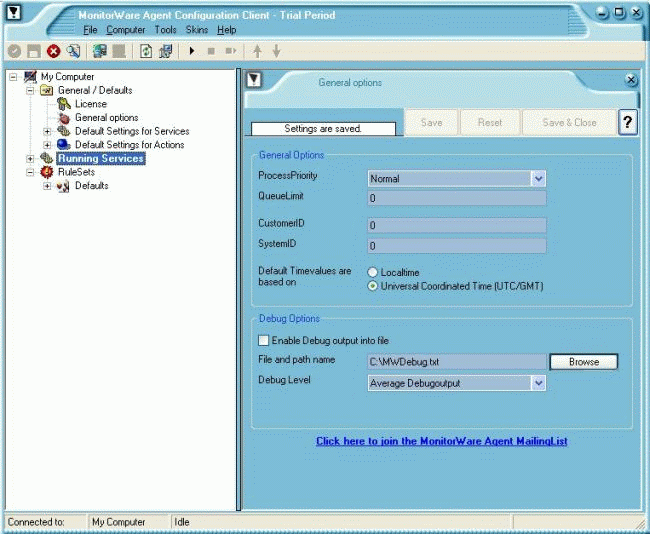Close the General options panel with X
The width and height of the screenshot is (650, 534).
(631, 80)
